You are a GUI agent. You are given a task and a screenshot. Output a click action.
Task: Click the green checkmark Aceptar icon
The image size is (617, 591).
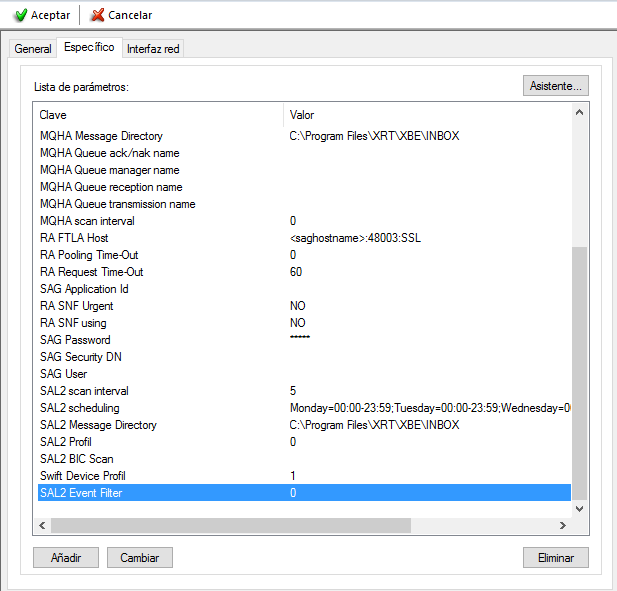(20, 15)
